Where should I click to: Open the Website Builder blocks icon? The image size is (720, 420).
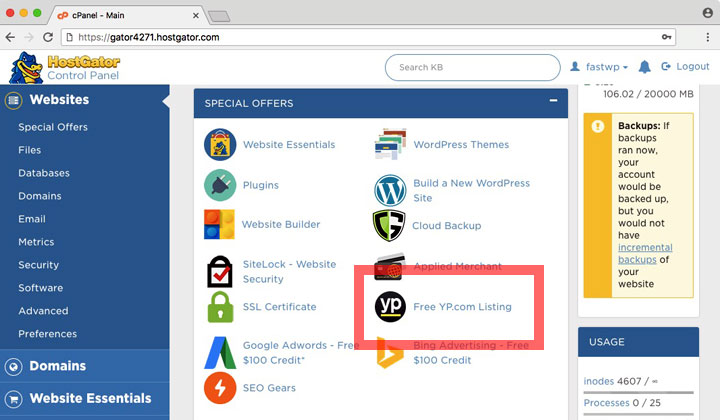click(219, 224)
